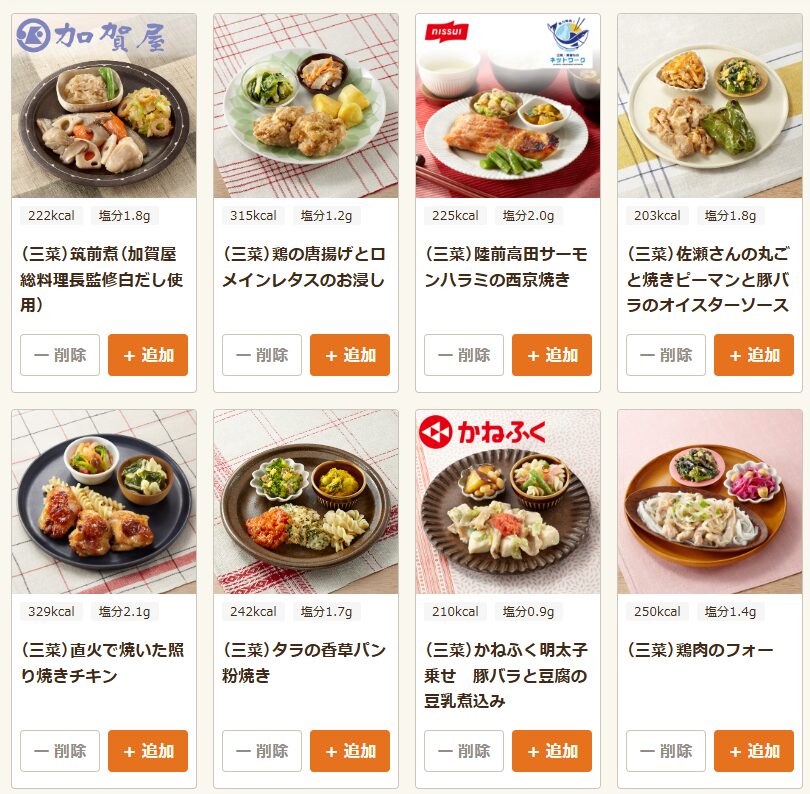
Task: Open the タラの香草パン粉焼き photo
Action: click(306, 502)
